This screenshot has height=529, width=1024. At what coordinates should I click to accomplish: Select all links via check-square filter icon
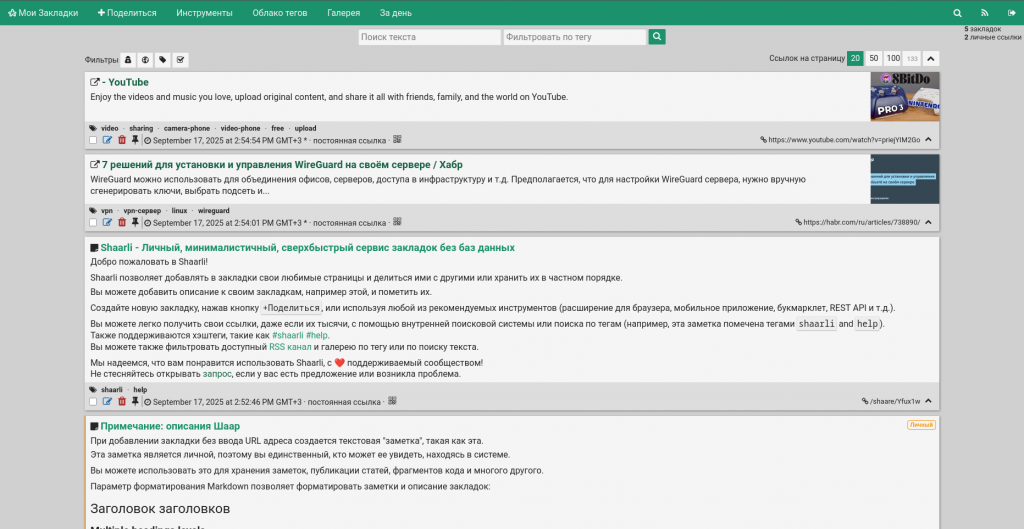coord(181,60)
